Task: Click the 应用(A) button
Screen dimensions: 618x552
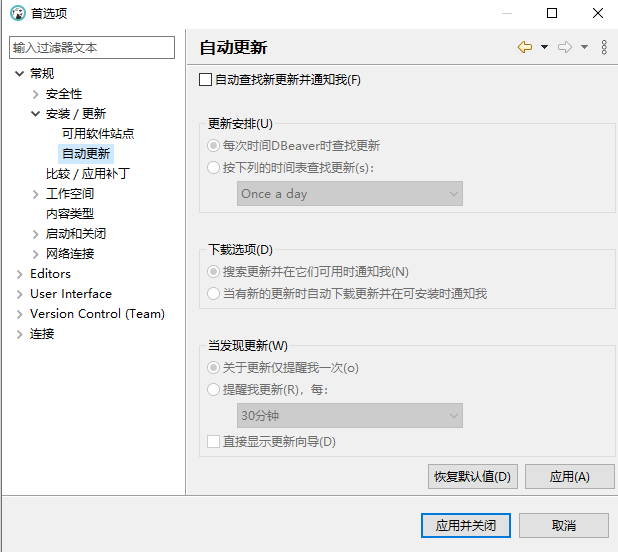Action: tap(570, 476)
